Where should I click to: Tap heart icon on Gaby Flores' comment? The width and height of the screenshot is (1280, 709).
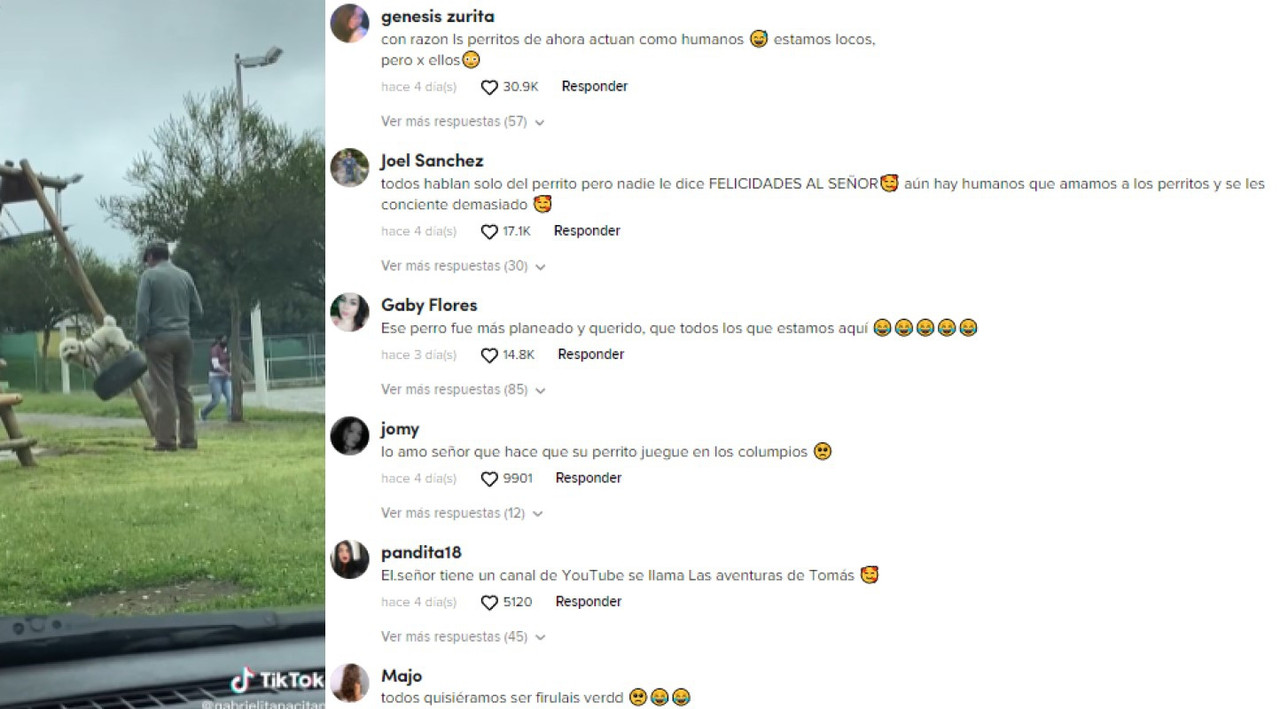click(489, 356)
